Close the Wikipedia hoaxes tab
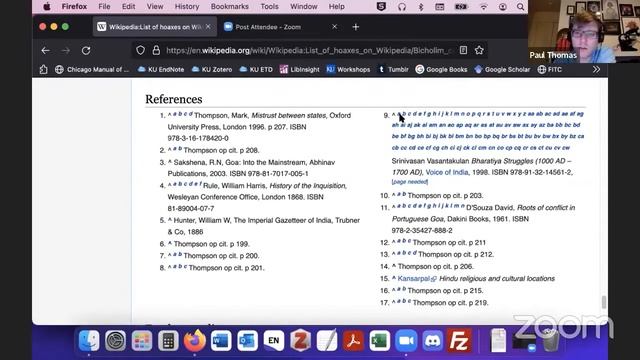Image resolution: width=640 pixels, height=360 pixels. tap(208, 27)
